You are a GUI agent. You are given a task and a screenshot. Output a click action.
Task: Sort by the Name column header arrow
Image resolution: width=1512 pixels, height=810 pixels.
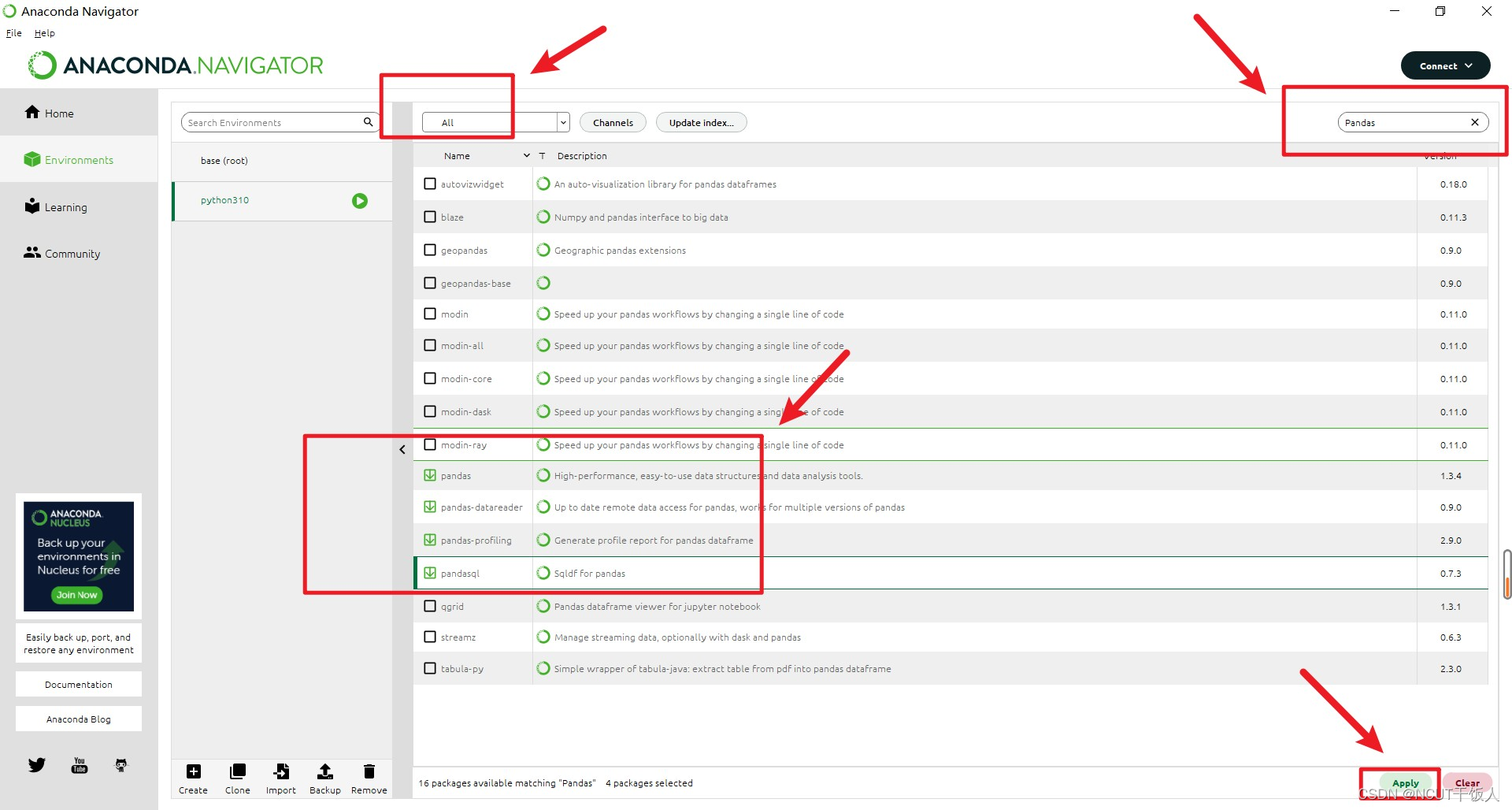click(527, 155)
